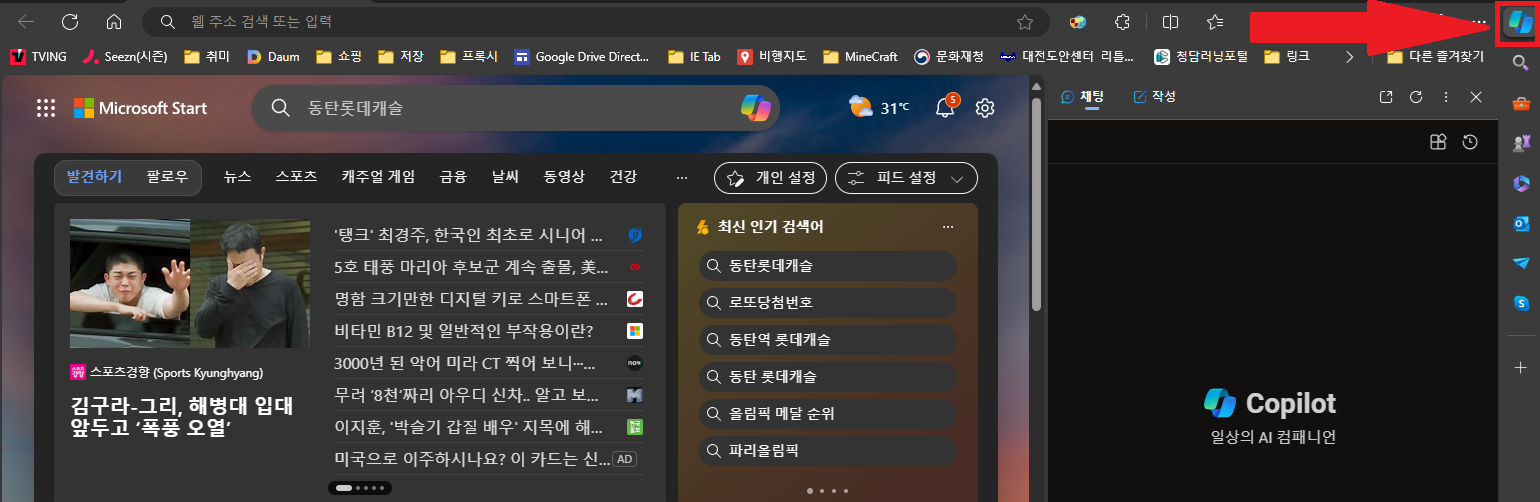Open the Microsoft apps grid launcher
Viewport: 1540px width, 502px height.
pos(45,108)
